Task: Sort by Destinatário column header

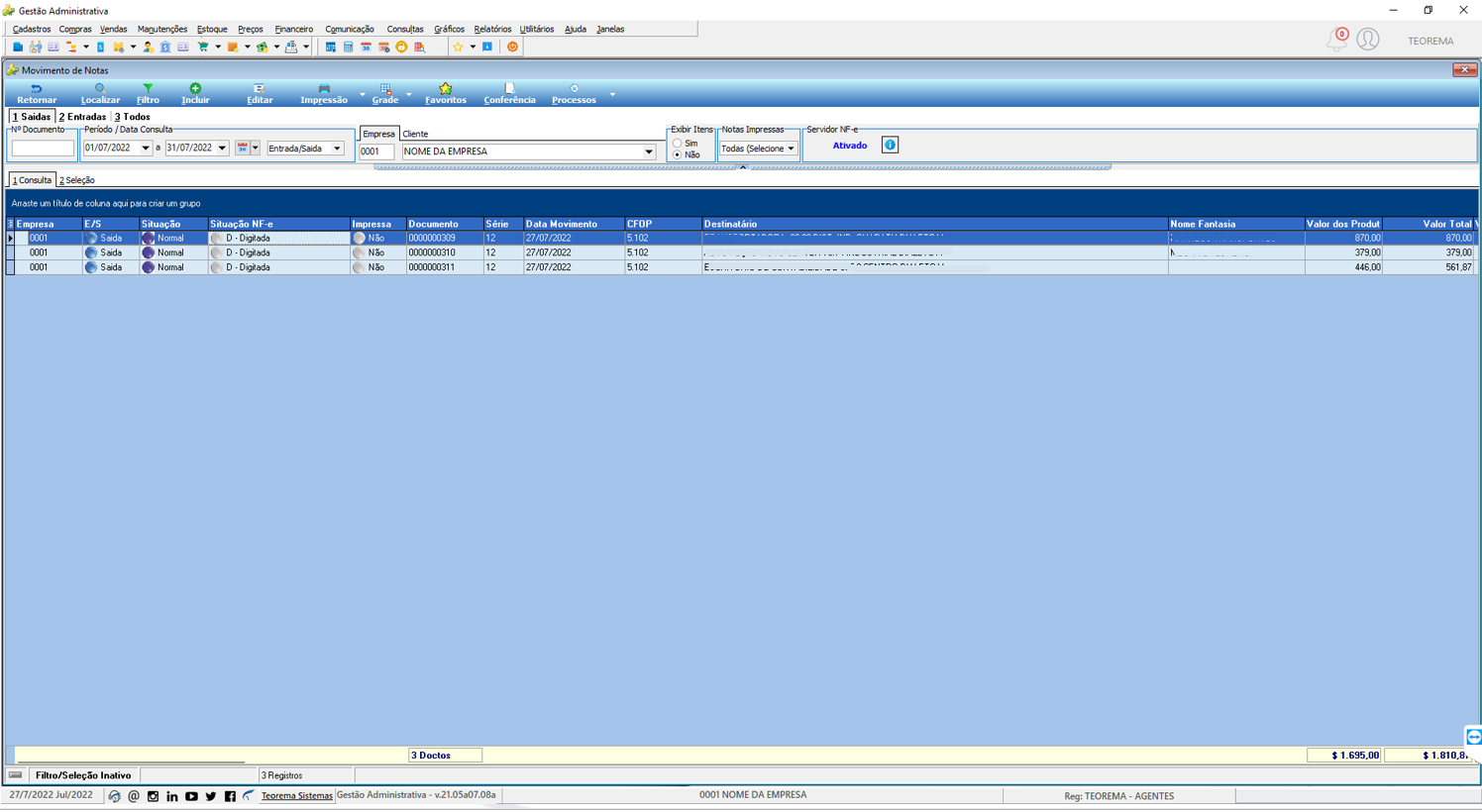Action: point(934,224)
